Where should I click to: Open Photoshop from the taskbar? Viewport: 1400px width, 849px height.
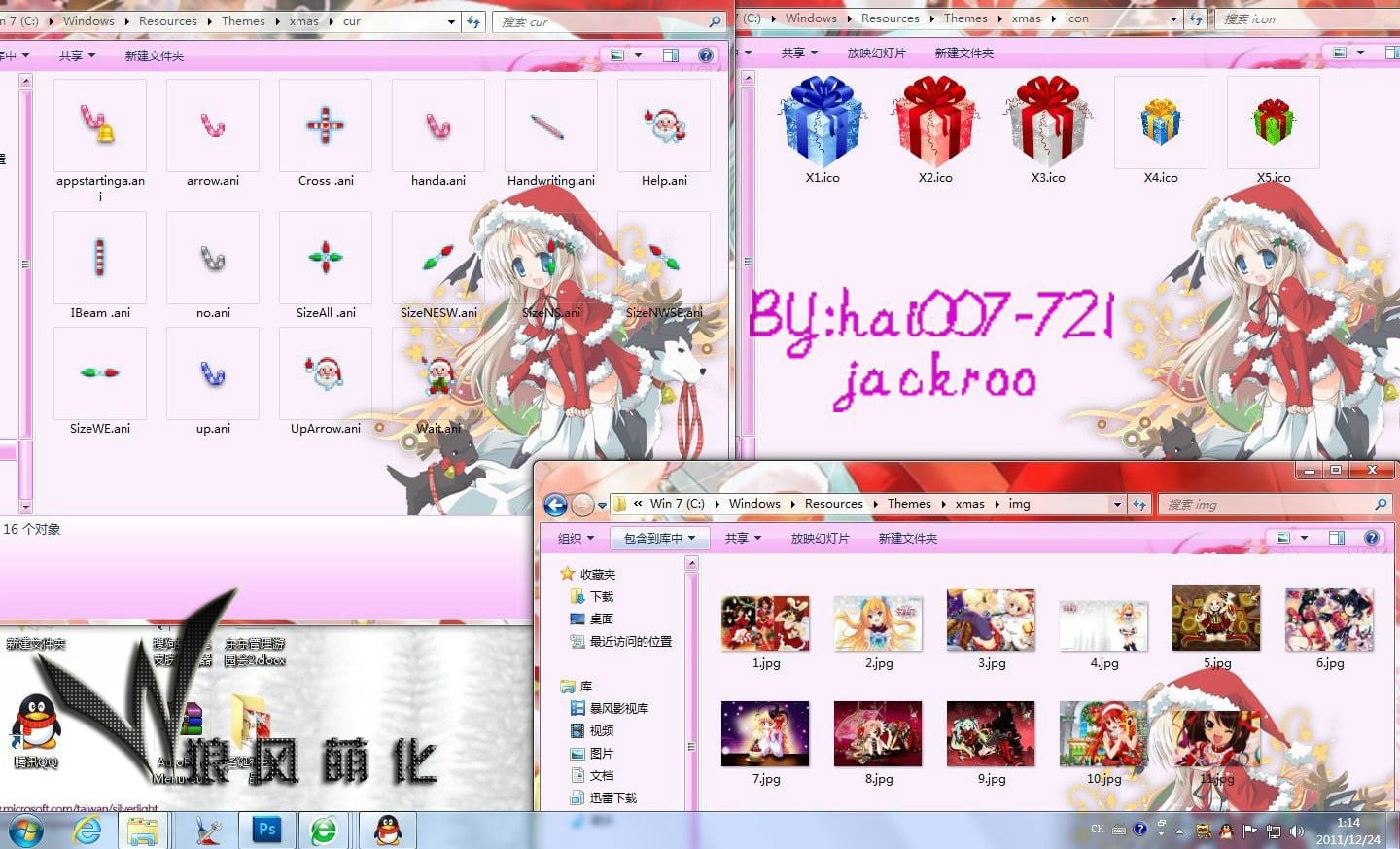tap(267, 830)
